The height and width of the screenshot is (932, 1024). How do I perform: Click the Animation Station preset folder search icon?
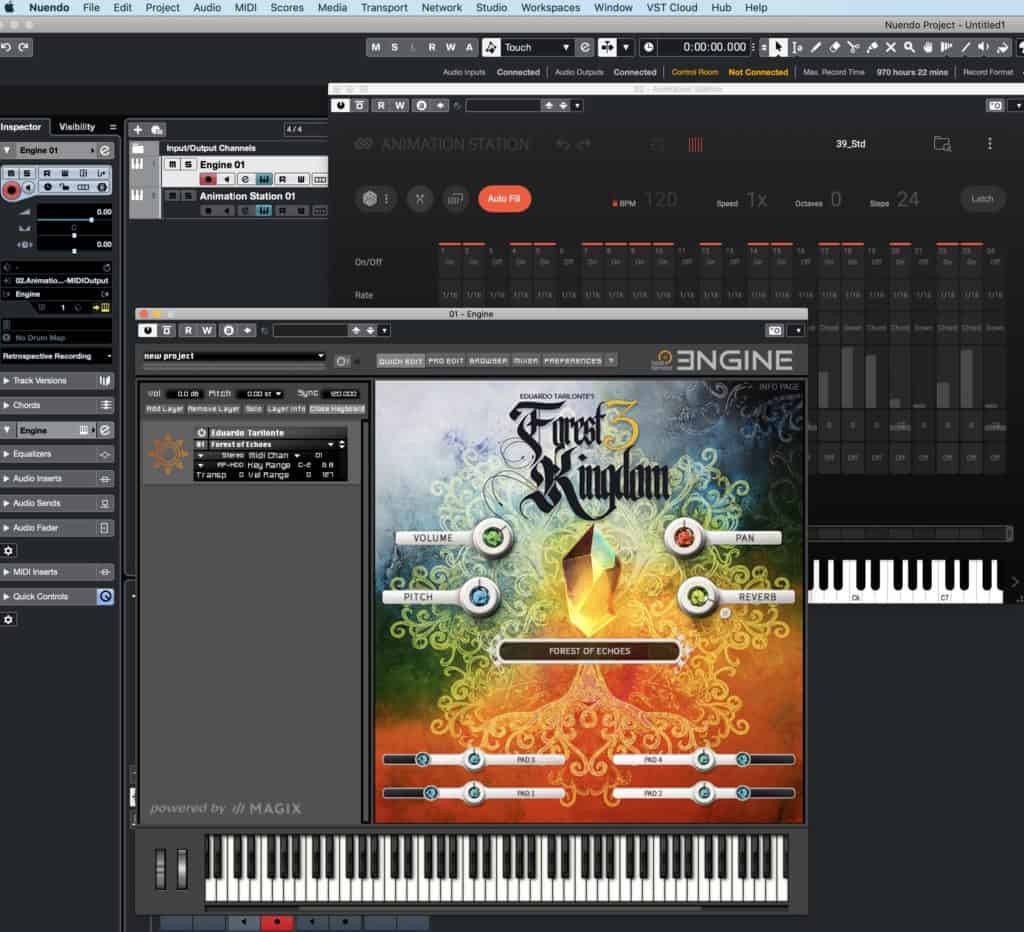coord(942,144)
